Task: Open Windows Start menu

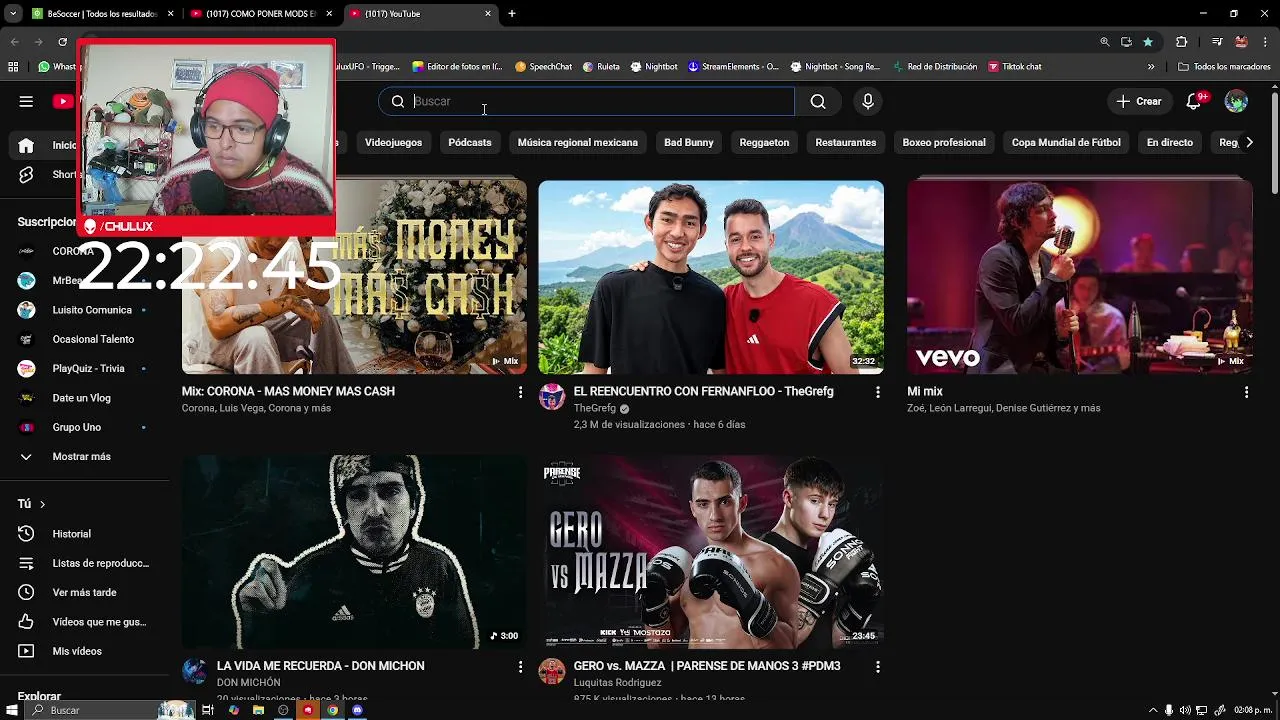Action: pyautogui.click(x=12, y=710)
